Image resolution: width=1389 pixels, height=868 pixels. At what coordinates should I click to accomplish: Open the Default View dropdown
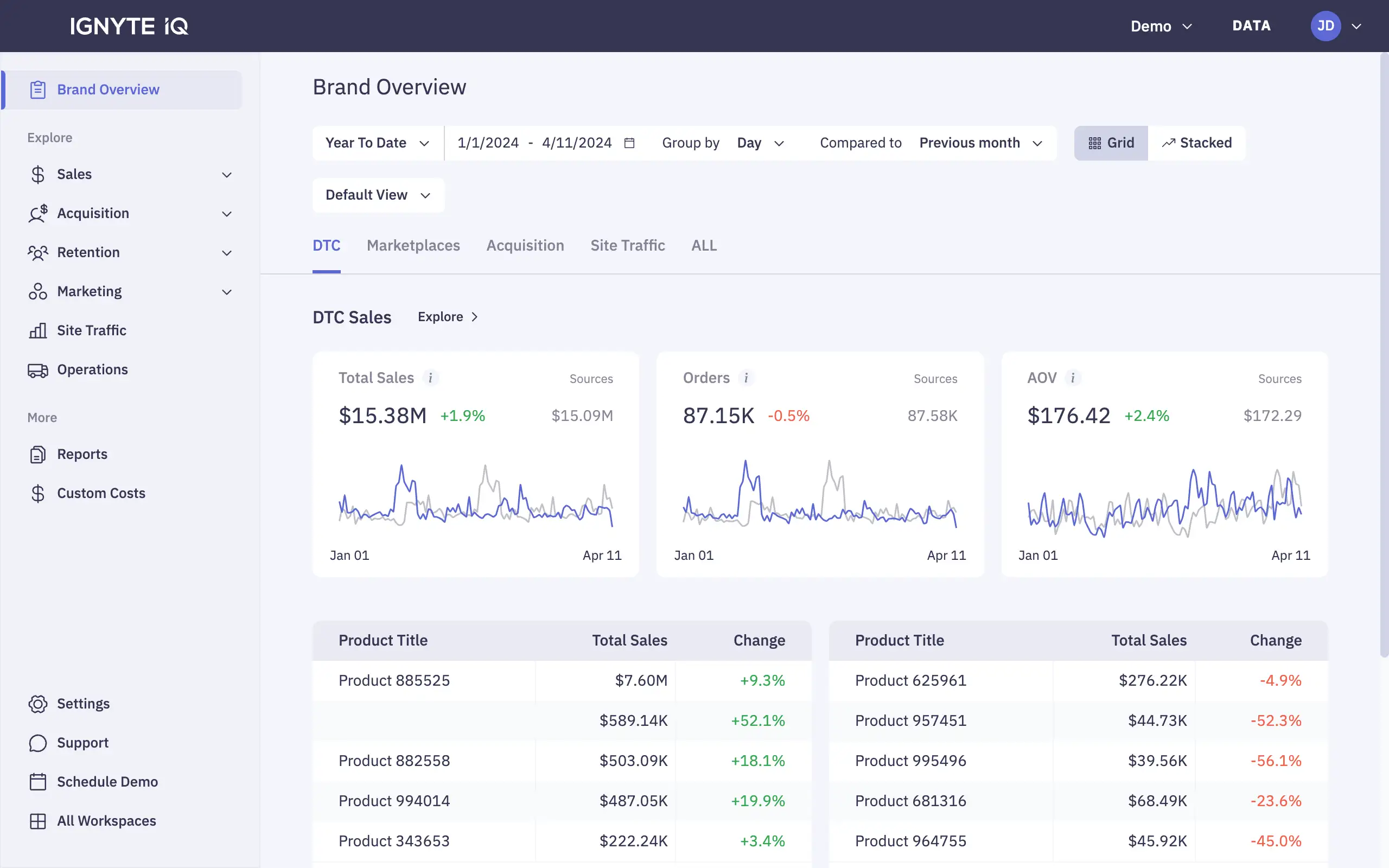click(x=378, y=195)
